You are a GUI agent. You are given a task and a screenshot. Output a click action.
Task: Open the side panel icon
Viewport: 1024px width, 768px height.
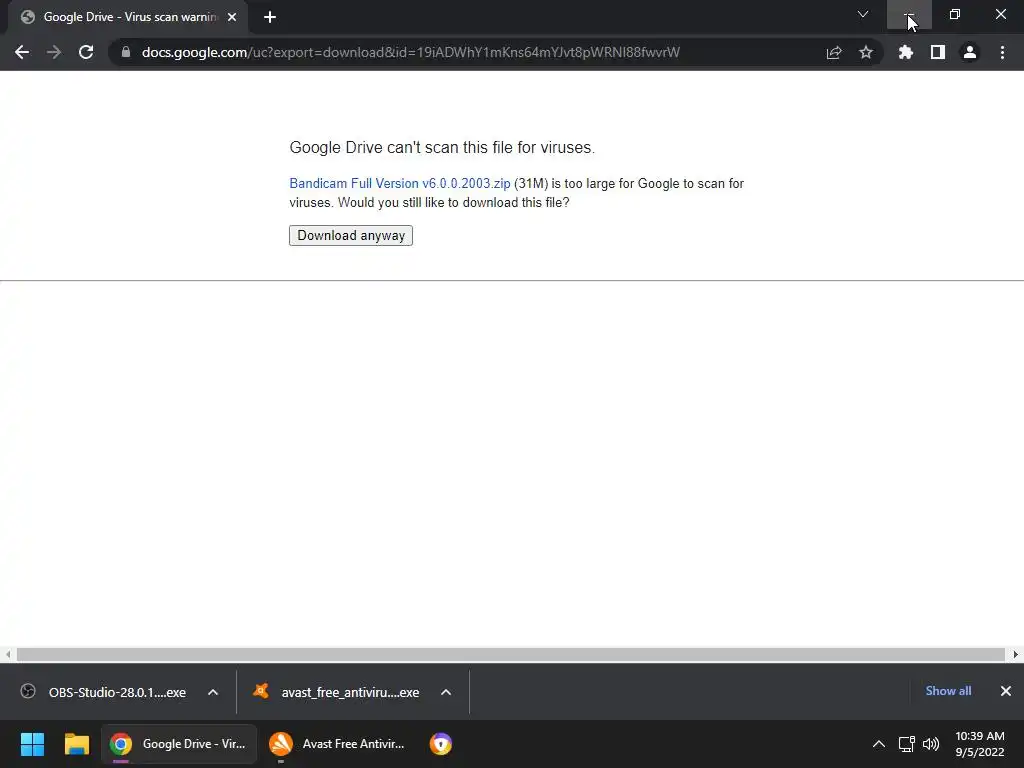[x=938, y=52]
